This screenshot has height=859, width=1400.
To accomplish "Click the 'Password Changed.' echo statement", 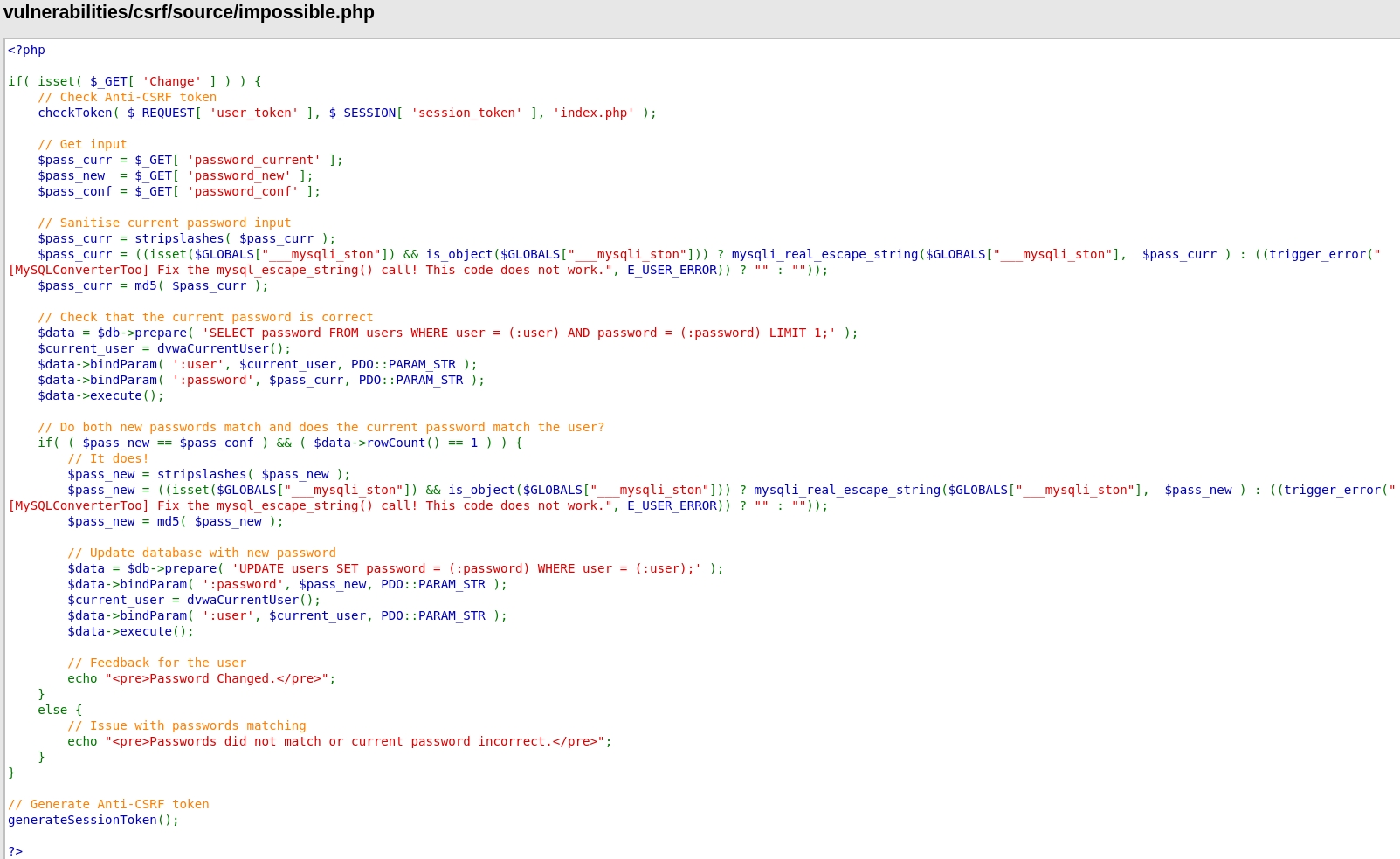I will [x=201, y=678].
